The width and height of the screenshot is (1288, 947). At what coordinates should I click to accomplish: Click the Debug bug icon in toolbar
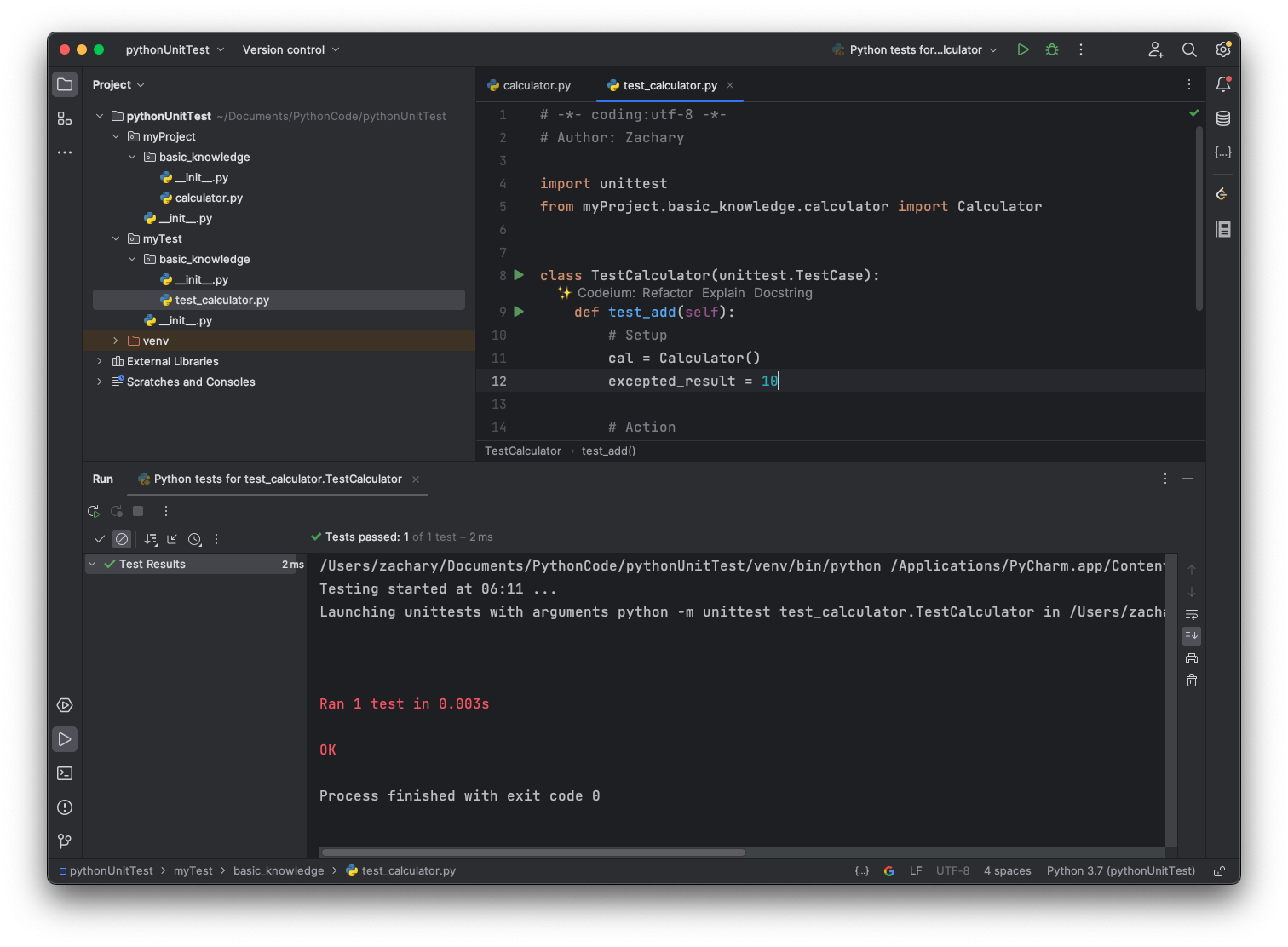point(1052,50)
